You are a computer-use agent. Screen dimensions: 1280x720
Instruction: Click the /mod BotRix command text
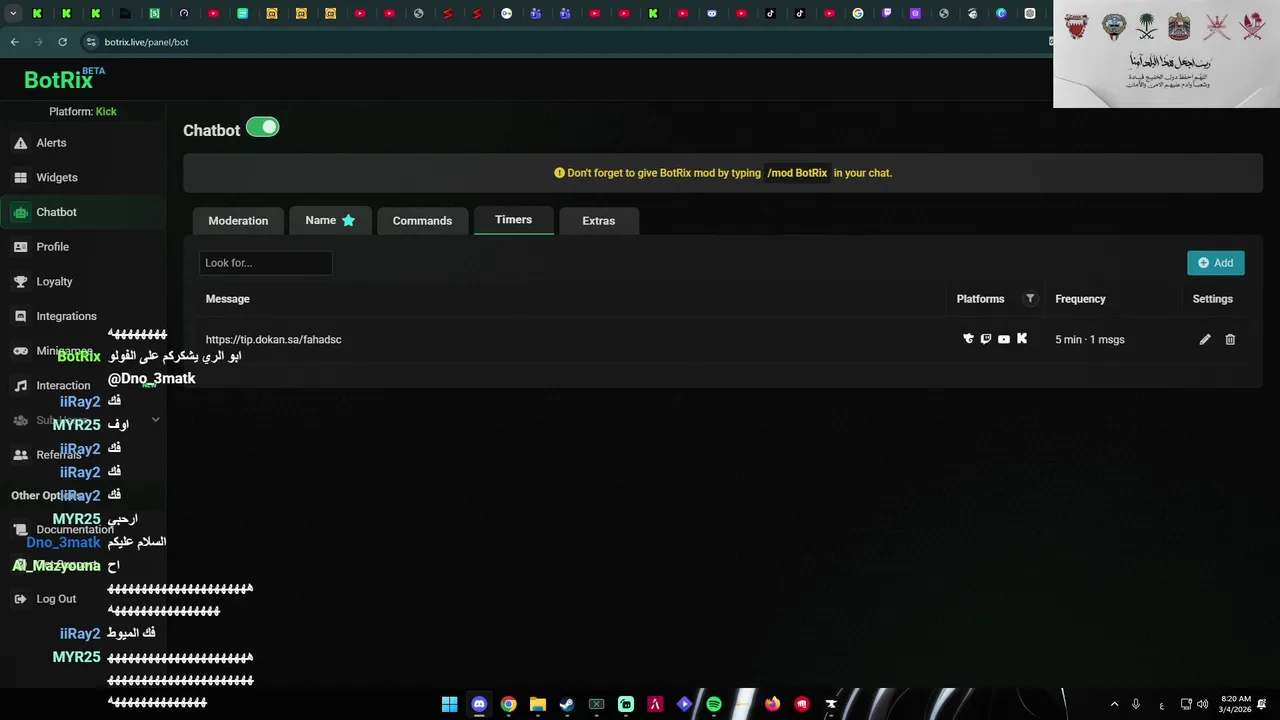point(797,173)
